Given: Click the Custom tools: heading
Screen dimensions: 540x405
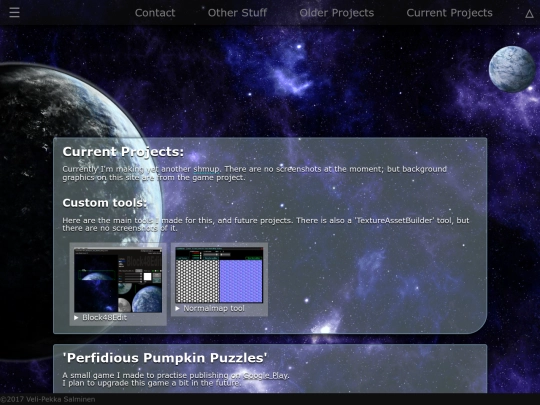Looking at the screenshot, I should [x=105, y=203].
